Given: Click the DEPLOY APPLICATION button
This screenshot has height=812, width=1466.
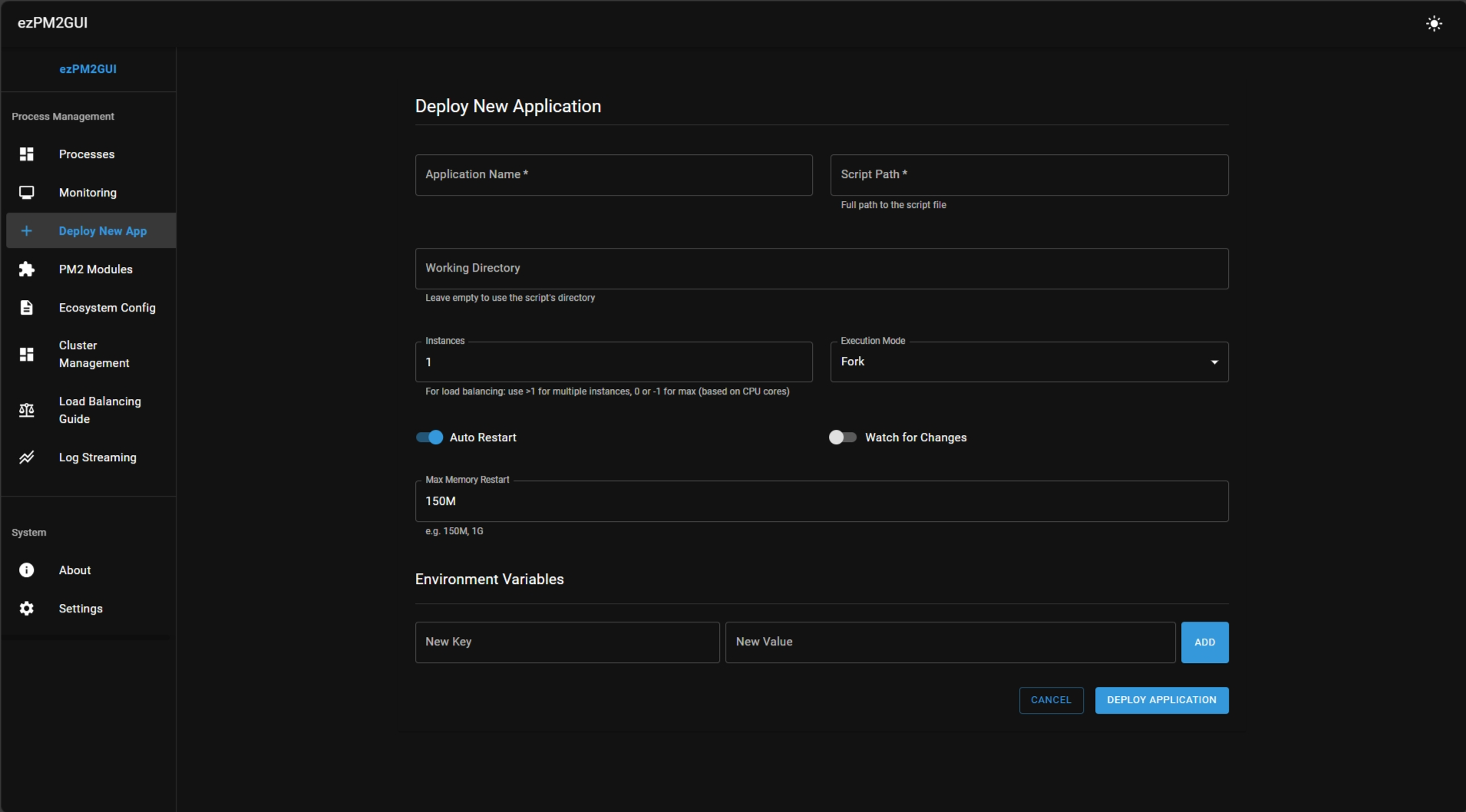Looking at the screenshot, I should coord(1161,700).
